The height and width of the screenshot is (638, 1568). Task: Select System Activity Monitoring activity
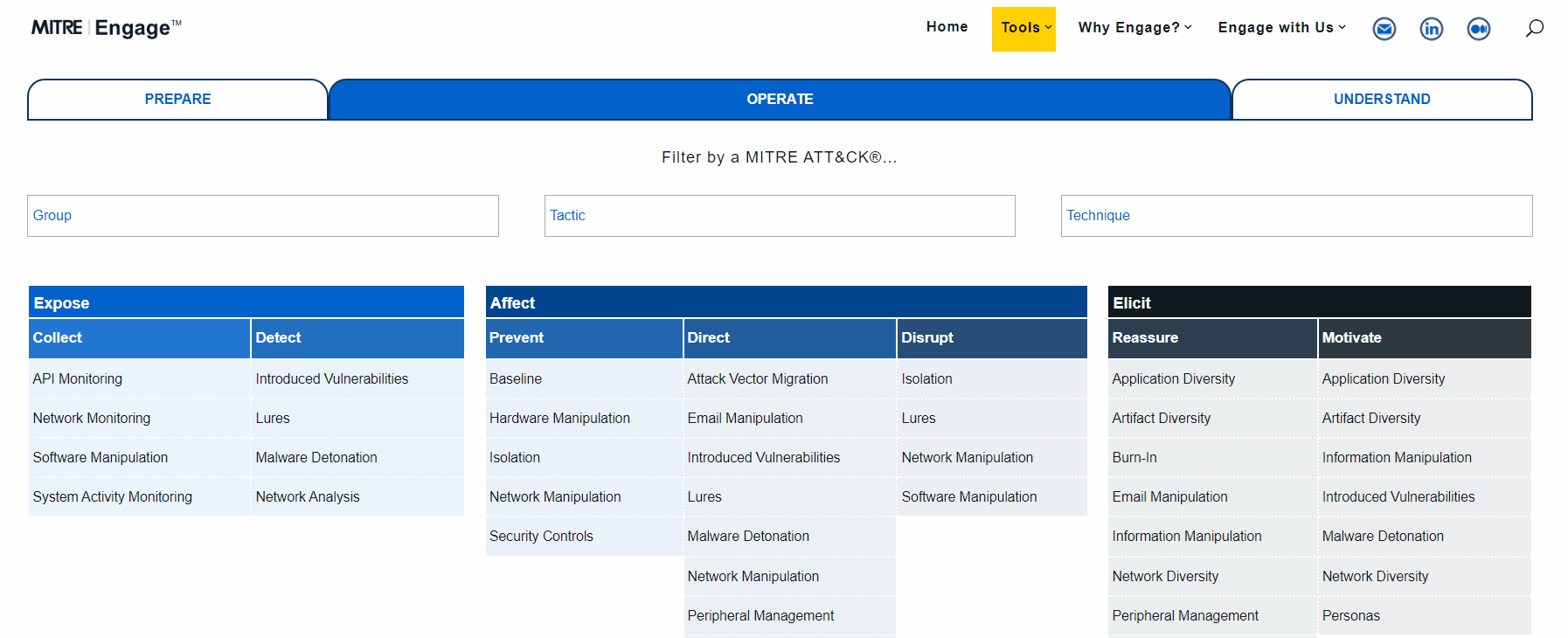pyautogui.click(x=113, y=497)
